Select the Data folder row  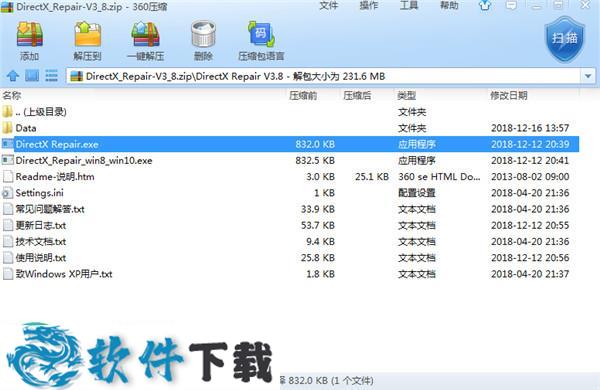coord(290,128)
